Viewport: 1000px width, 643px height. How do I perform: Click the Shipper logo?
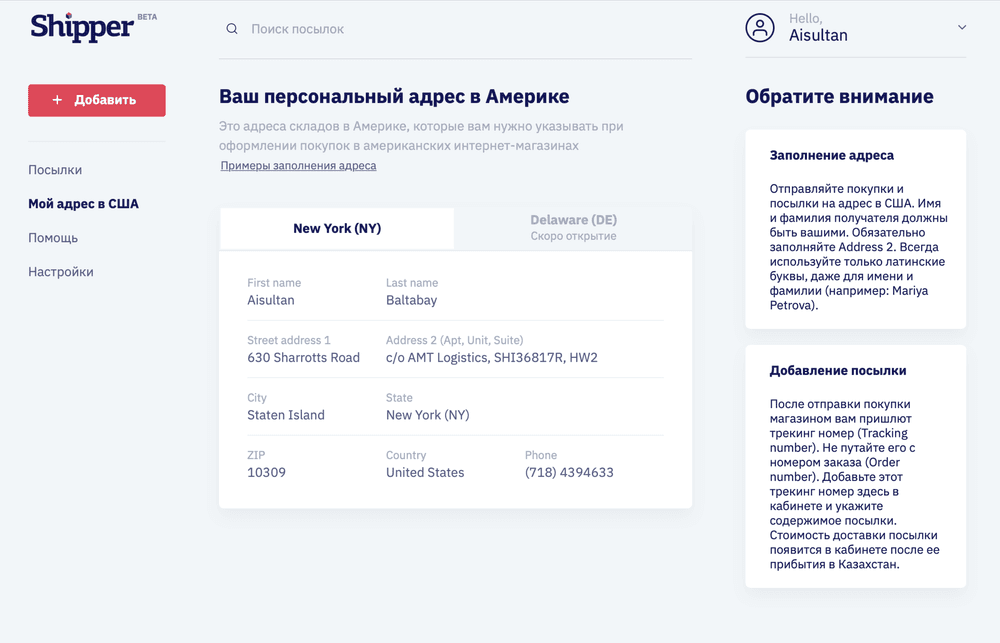pyautogui.click(x=82, y=27)
